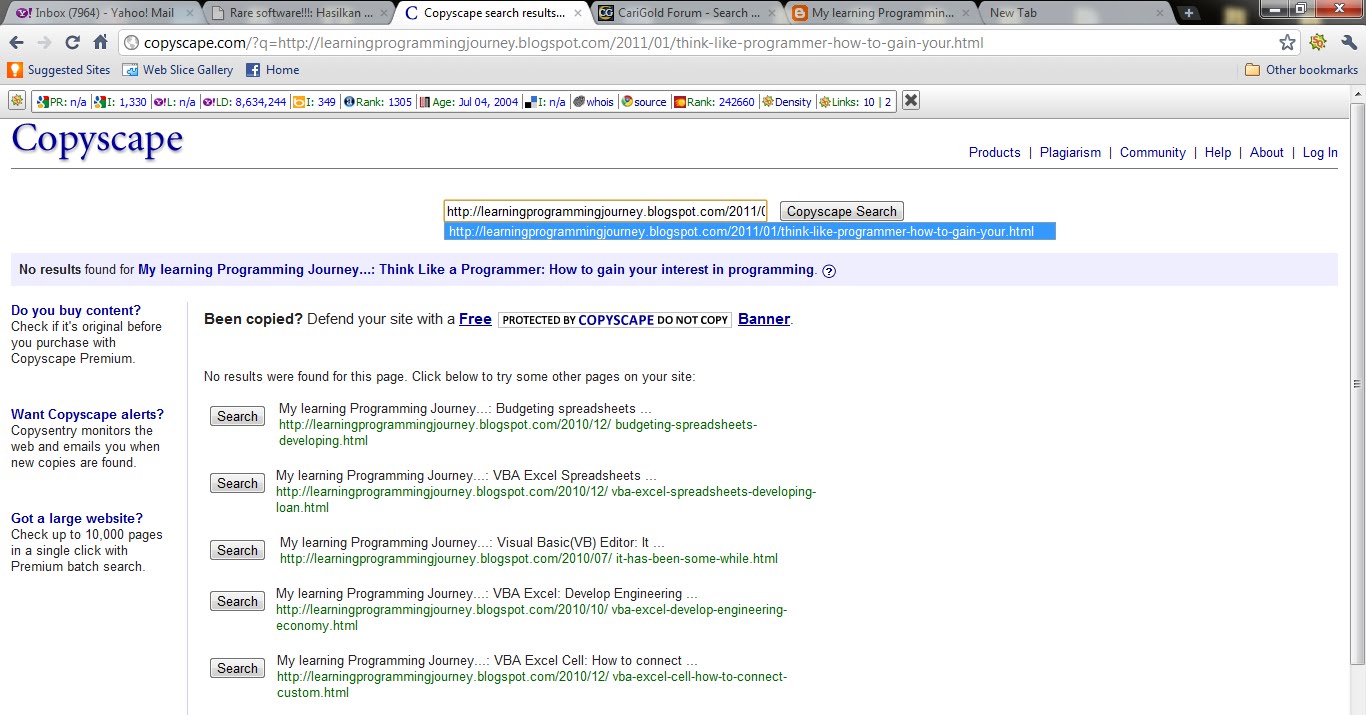Click the LD: 8,634,244 item
The height and width of the screenshot is (715, 1366).
click(x=245, y=102)
